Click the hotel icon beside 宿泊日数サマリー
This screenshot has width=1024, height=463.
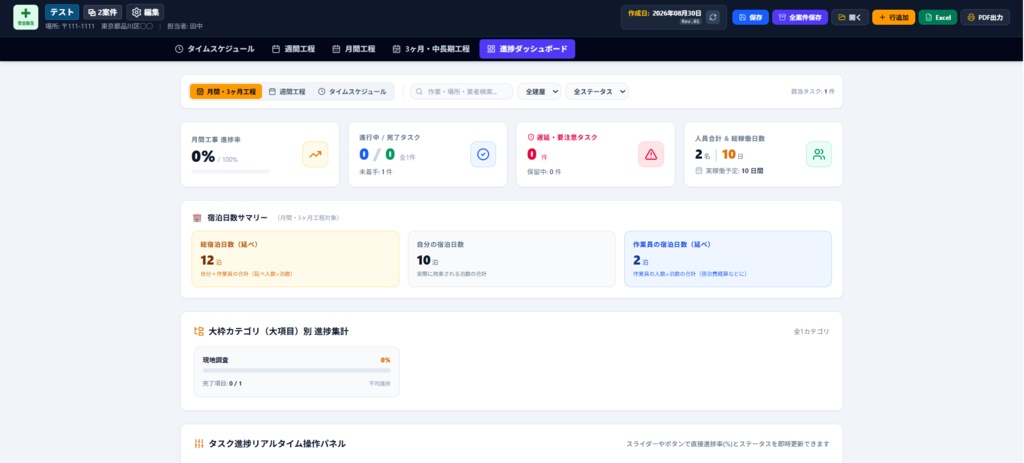point(197,217)
